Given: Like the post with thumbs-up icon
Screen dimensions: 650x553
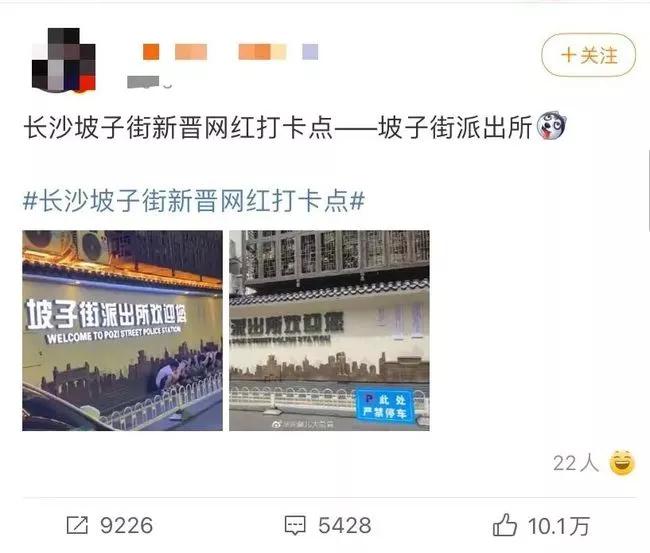Looking at the screenshot, I should click(504, 525).
